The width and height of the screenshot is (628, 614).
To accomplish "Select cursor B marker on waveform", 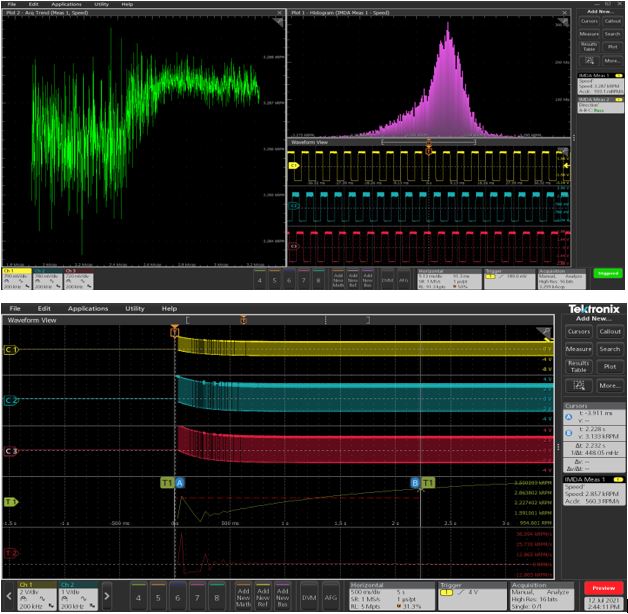I will (415, 482).
